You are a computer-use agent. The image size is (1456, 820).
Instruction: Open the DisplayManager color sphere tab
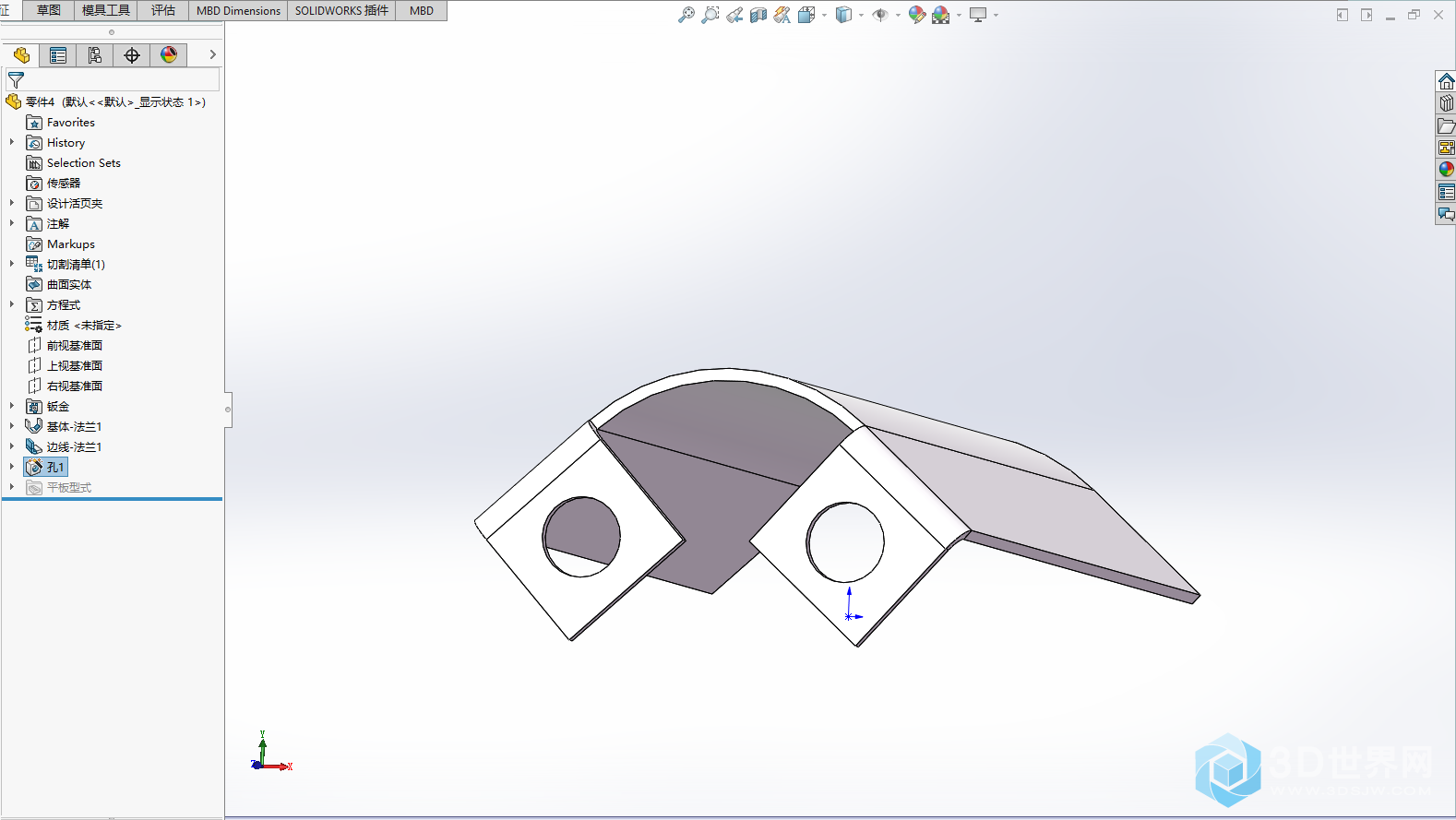pyautogui.click(x=169, y=55)
